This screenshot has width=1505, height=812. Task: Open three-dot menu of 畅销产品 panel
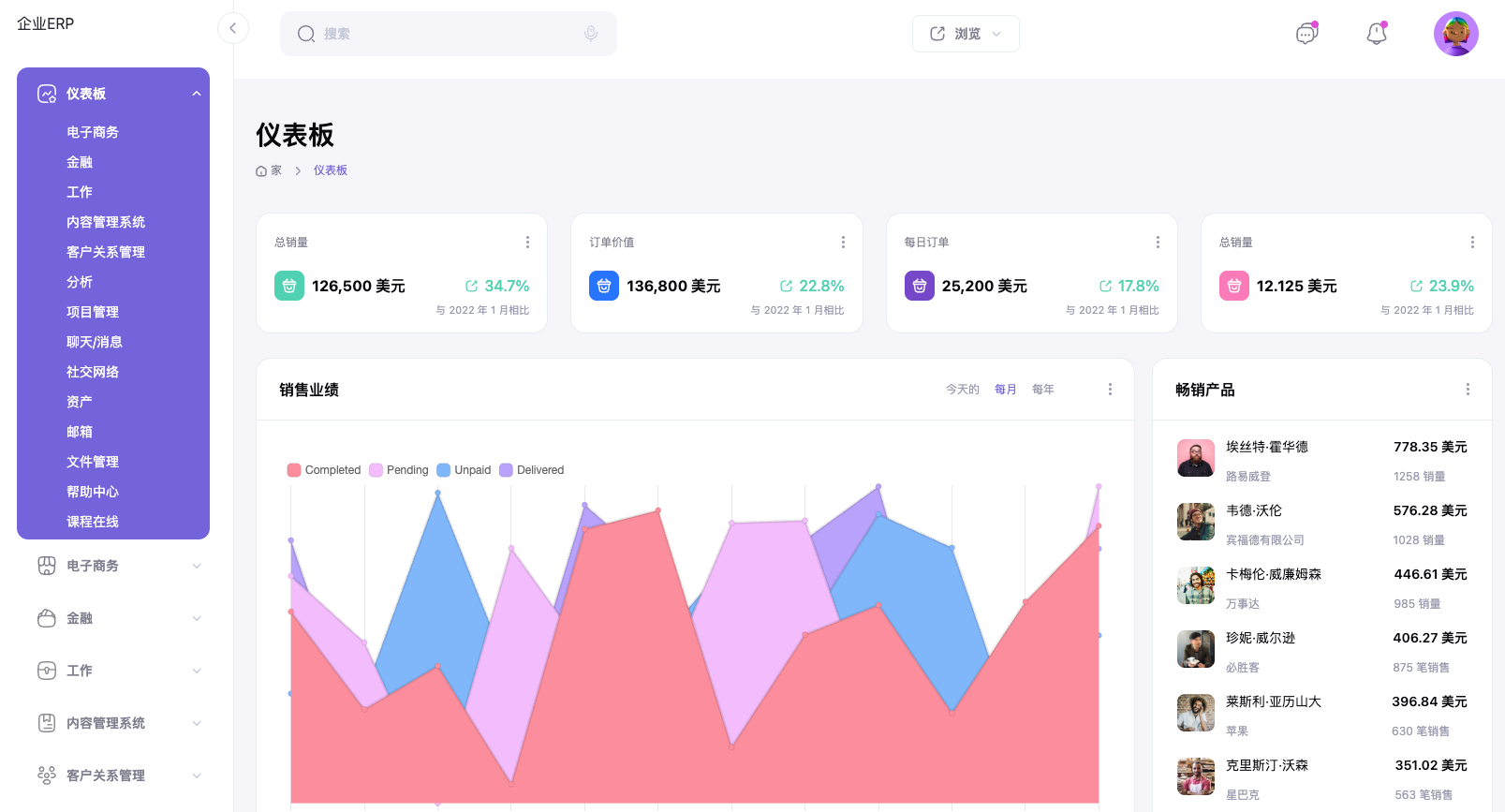click(1468, 390)
